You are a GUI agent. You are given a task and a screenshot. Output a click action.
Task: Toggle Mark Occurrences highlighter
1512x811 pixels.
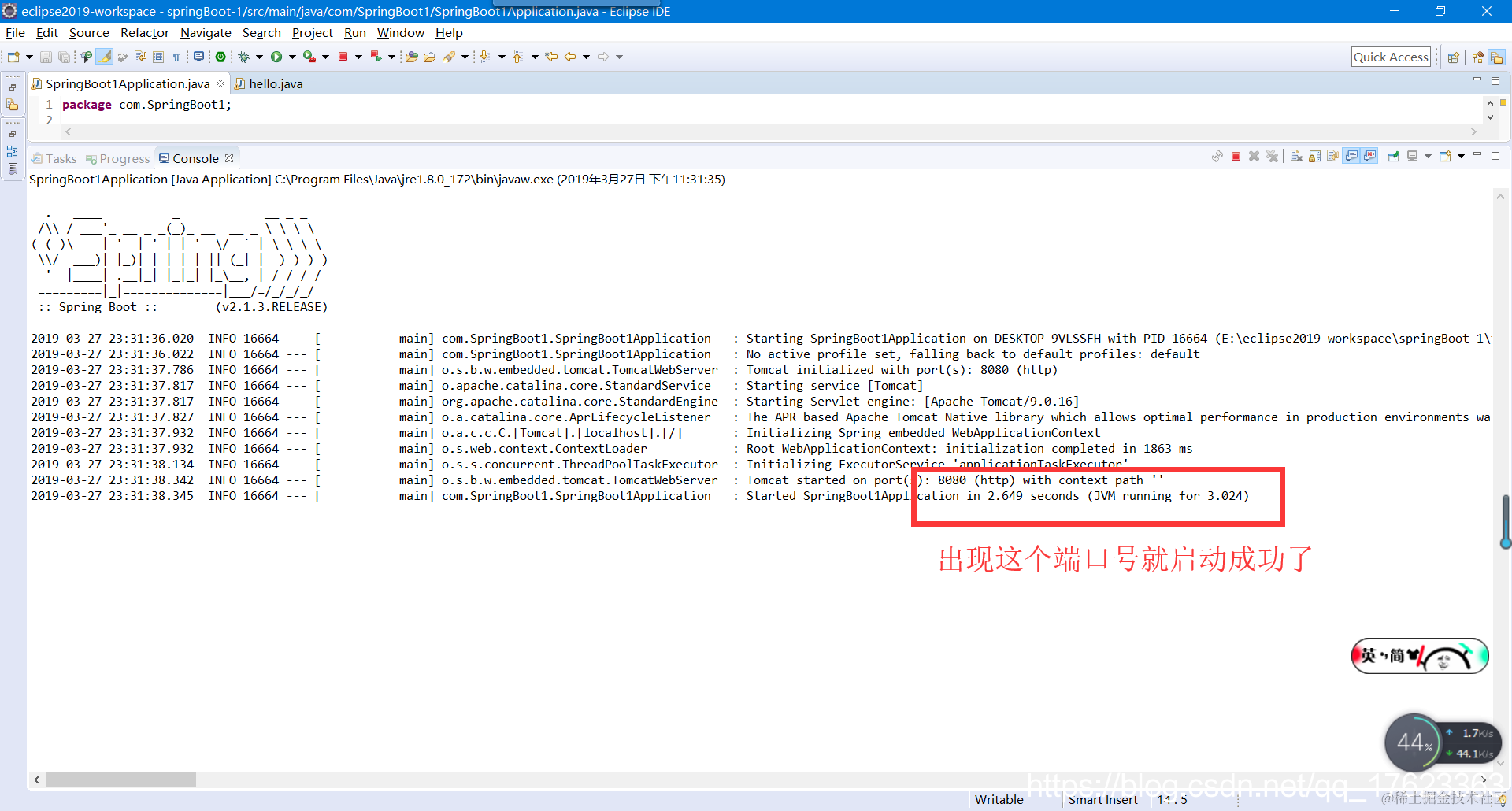click(104, 57)
